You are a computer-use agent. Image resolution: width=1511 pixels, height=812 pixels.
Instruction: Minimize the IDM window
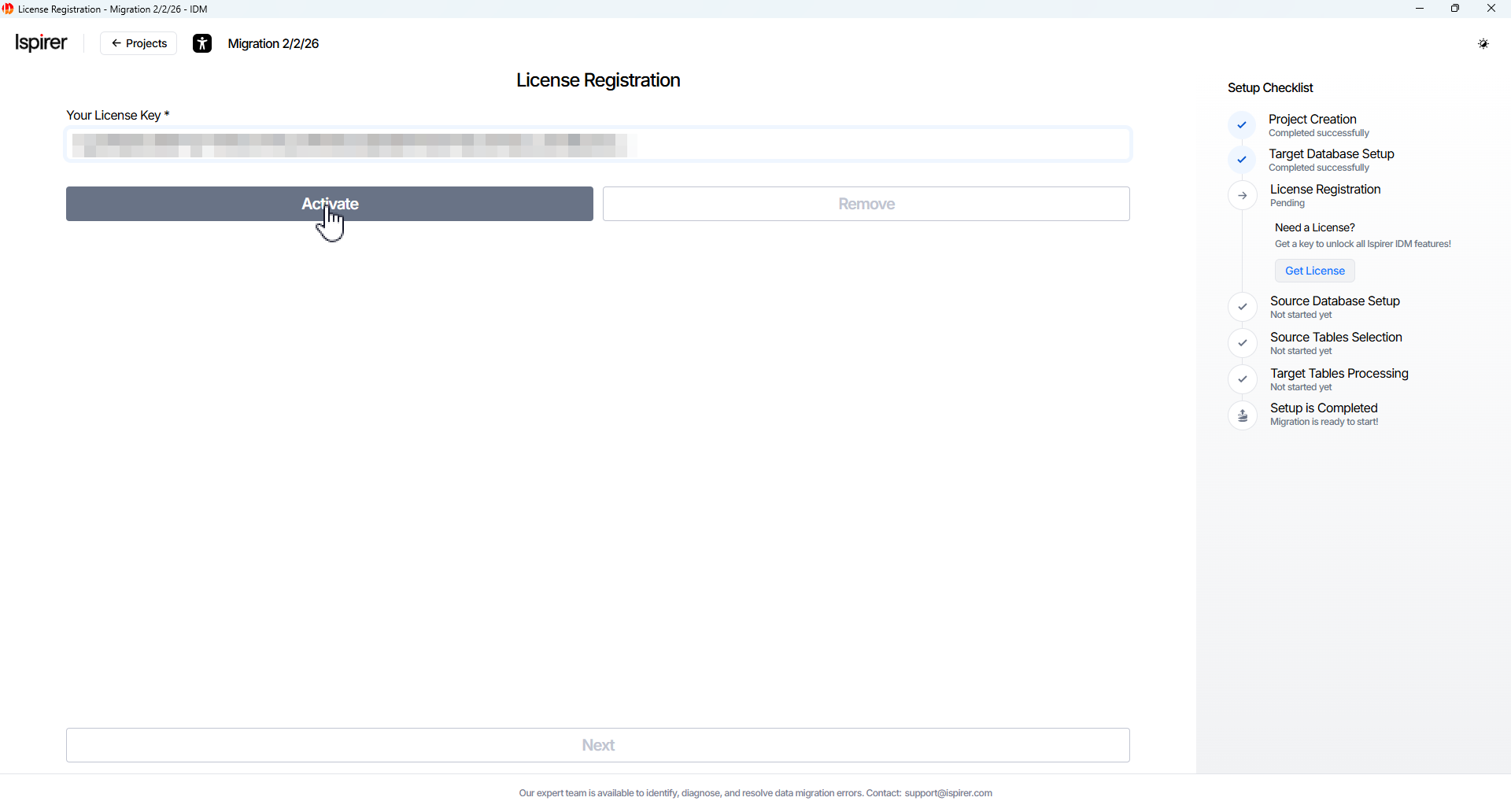pyautogui.click(x=1420, y=9)
